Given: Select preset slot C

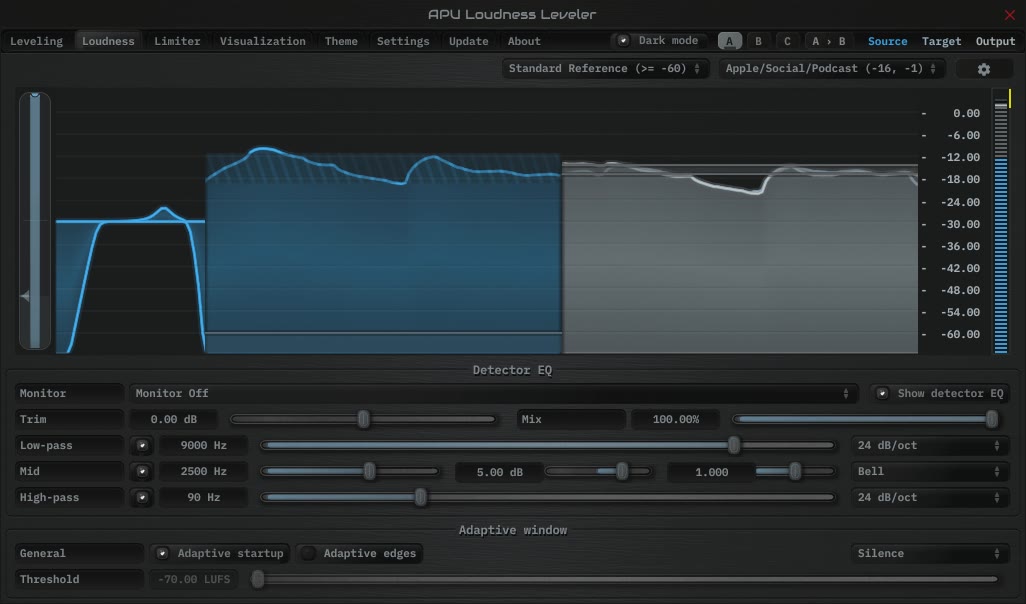Looking at the screenshot, I should tap(787, 41).
